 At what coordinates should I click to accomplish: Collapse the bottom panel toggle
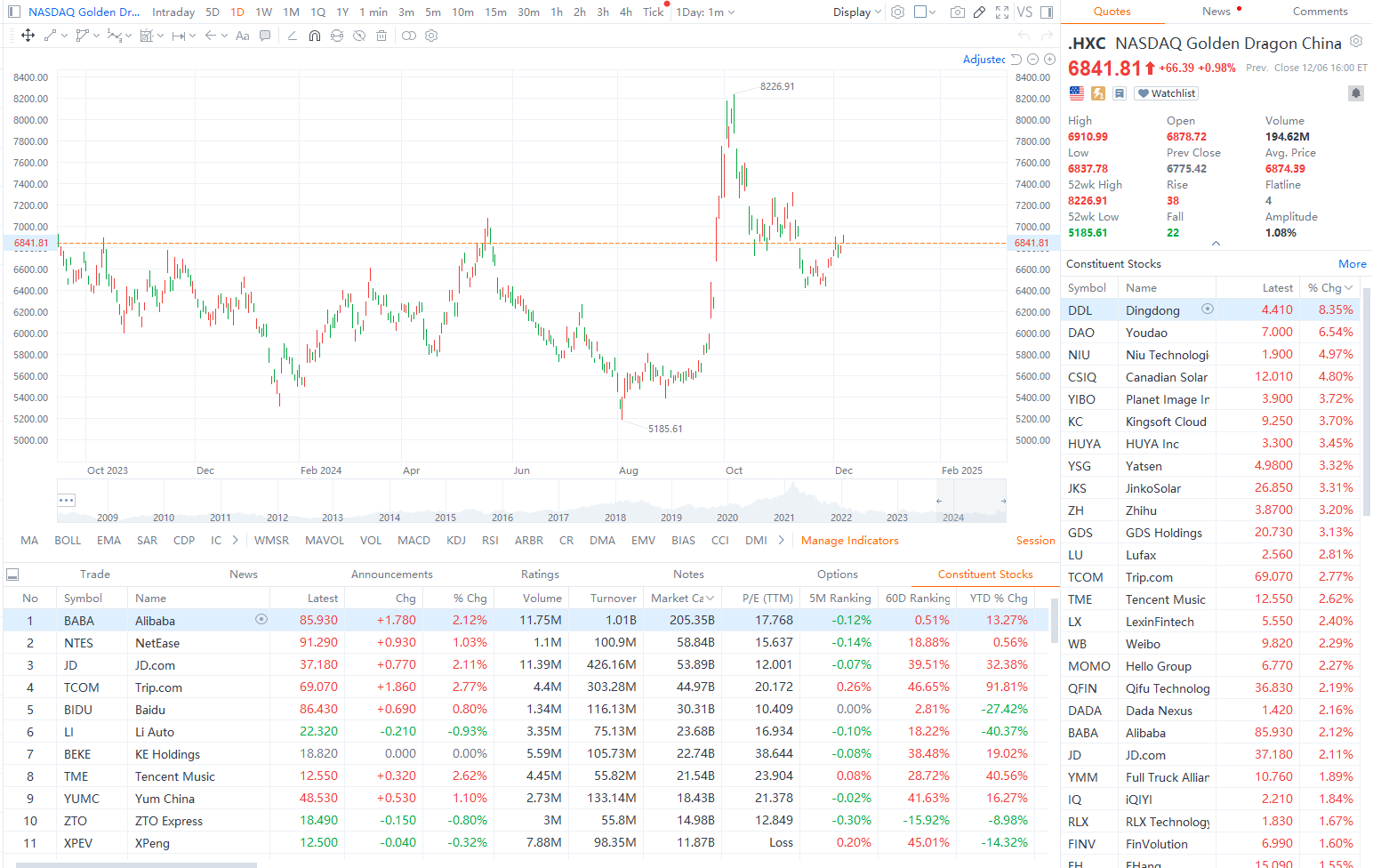point(12,575)
